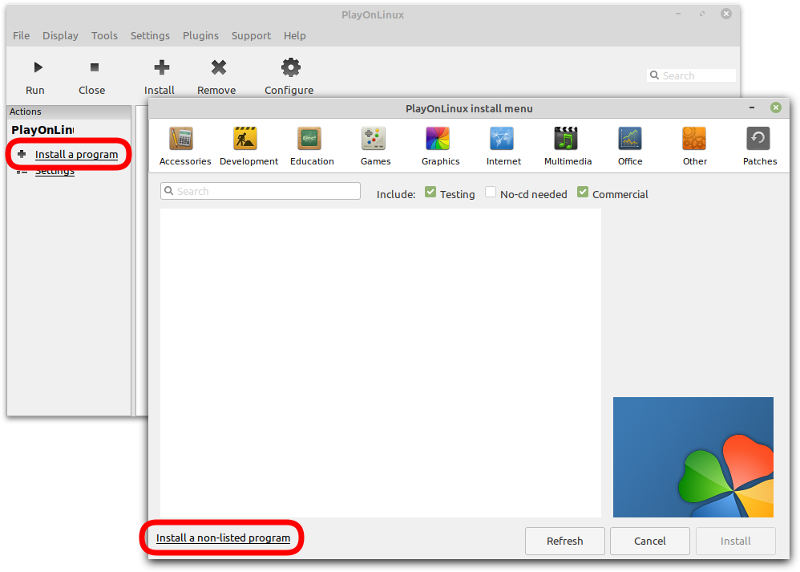Toggle the Commercial checkbox
The height and width of the screenshot is (572, 800).
583,192
